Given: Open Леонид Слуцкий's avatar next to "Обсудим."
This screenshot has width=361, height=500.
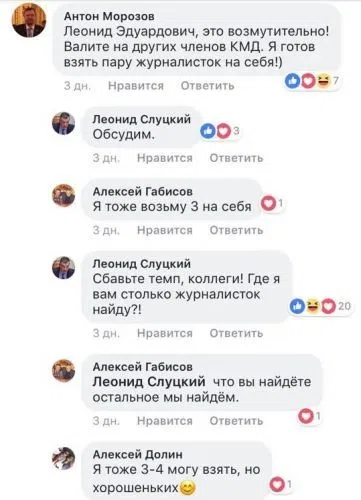Looking at the screenshot, I should (x=63, y=123).
